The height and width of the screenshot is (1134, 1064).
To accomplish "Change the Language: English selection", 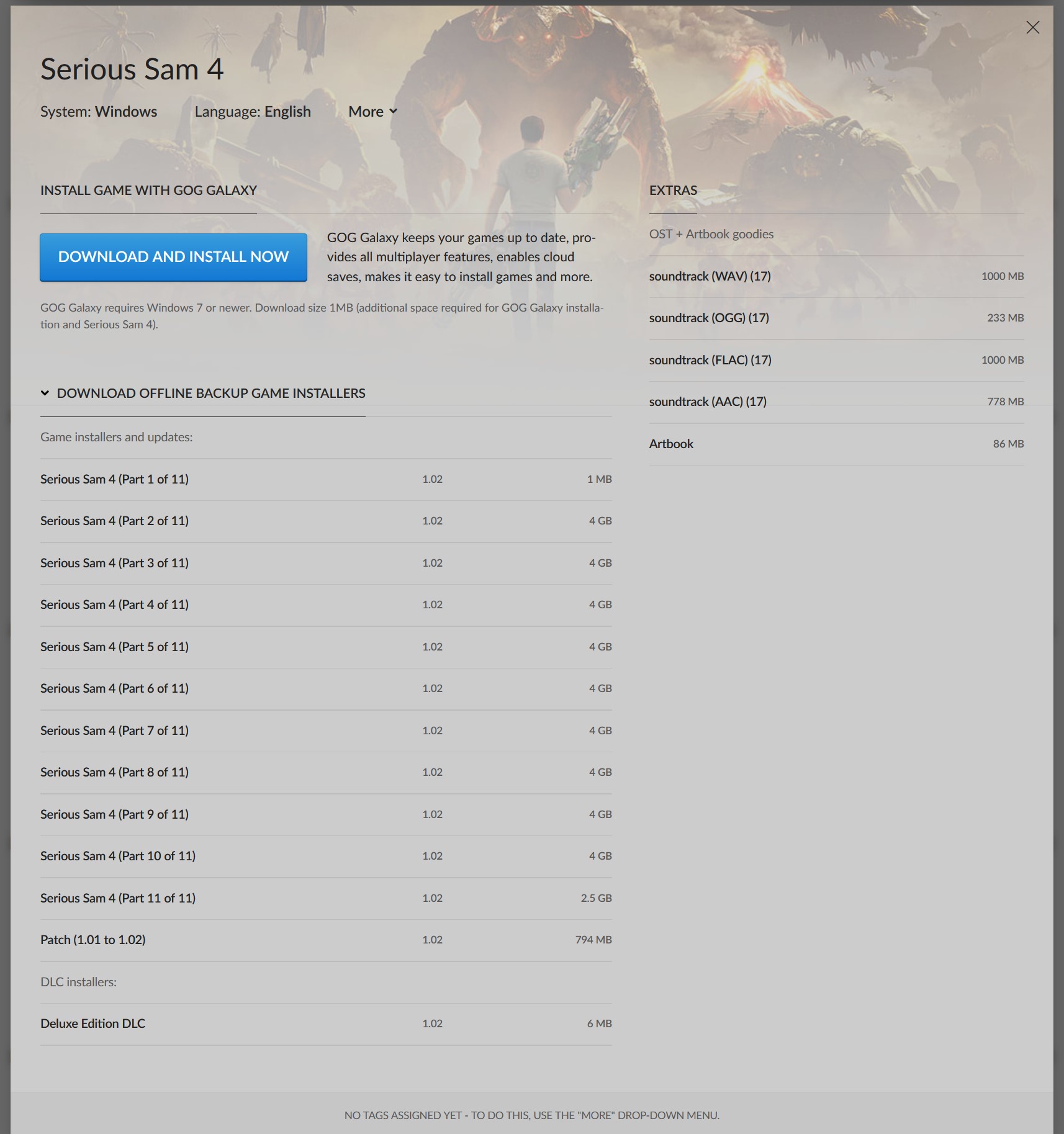I will pyautogui.click(x=253, y=112).
